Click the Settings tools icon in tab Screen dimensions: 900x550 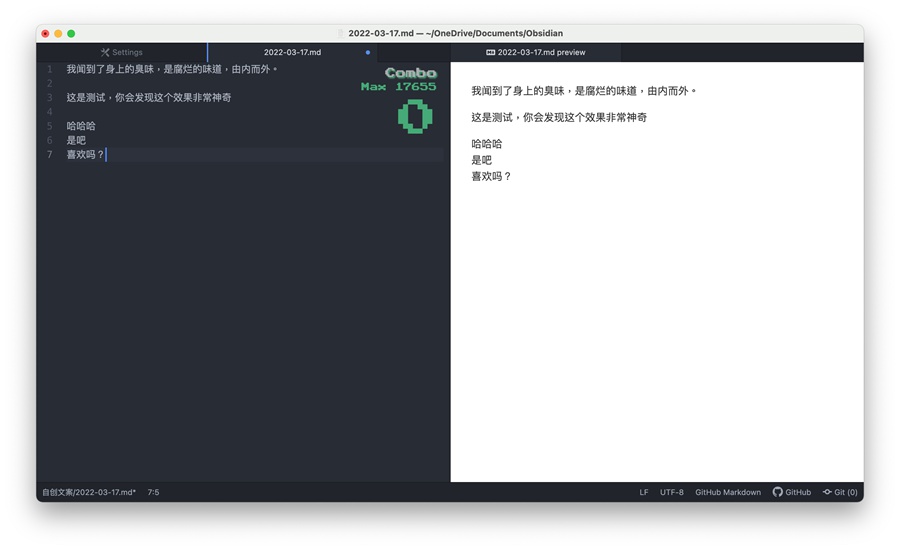pos(105,52)
